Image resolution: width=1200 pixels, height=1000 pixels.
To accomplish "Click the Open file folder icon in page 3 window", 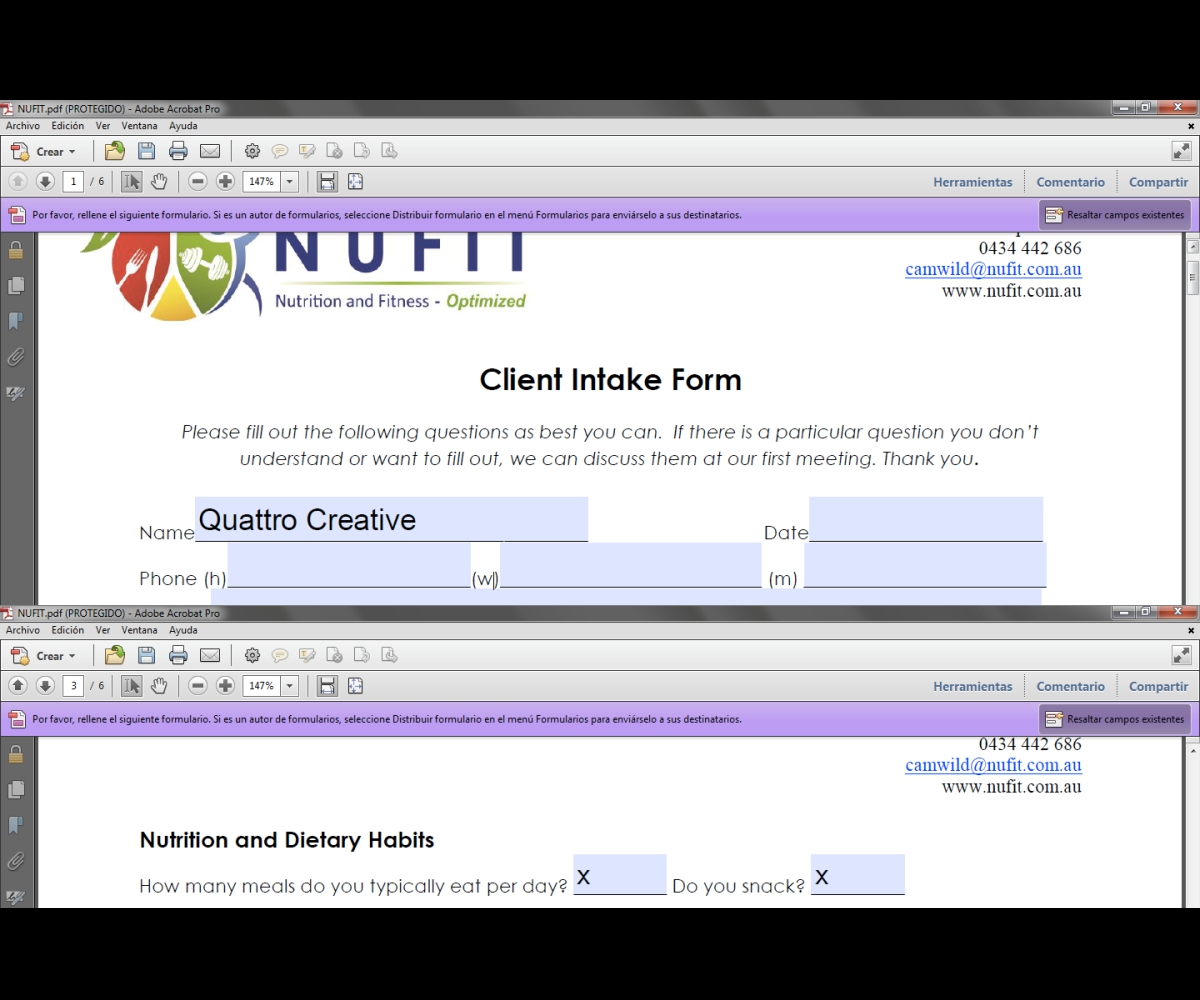I will 115,656.
